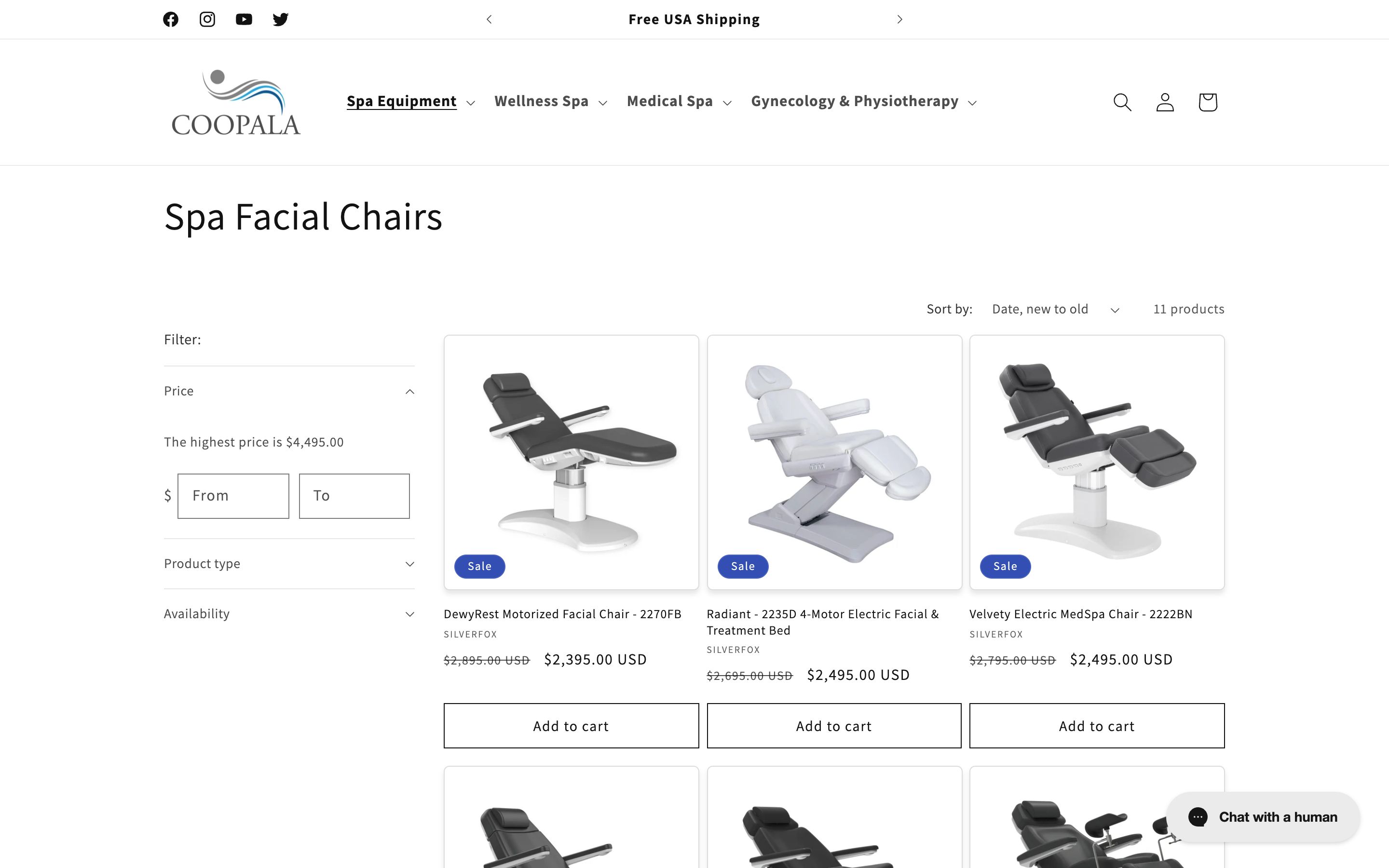Open the account login icon

pyautogui.click(x=1165, y=102)
